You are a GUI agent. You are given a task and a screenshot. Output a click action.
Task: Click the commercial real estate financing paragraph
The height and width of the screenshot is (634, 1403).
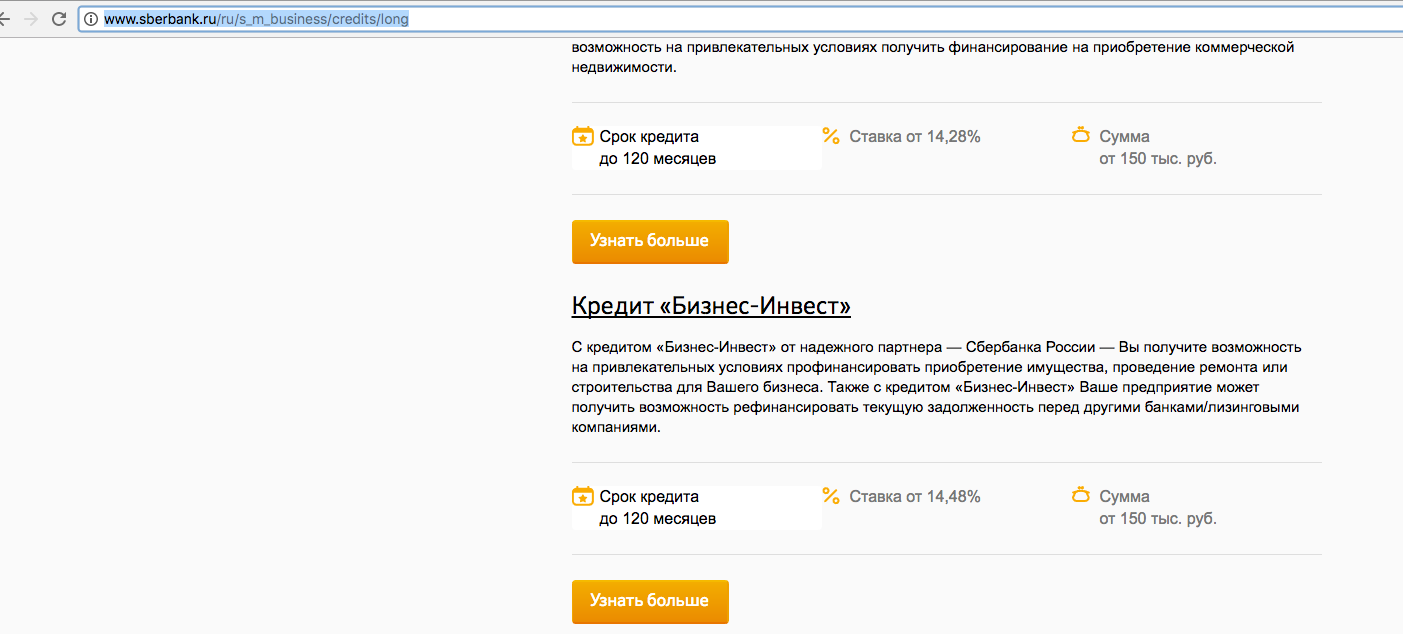pyautogui.click(x=932, y=57)
